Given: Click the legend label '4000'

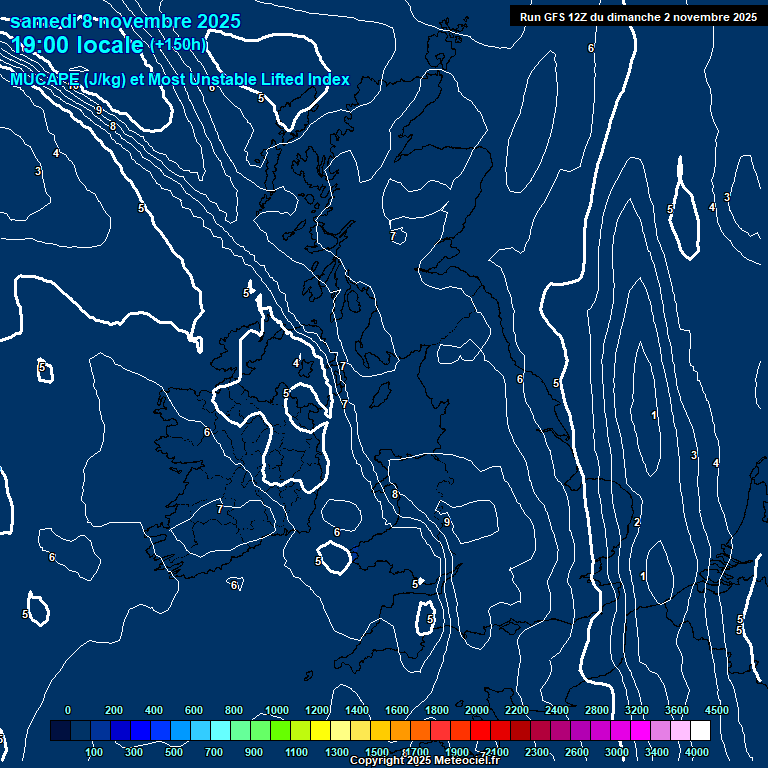Looking at the screenshot, I should coord(696,752).
